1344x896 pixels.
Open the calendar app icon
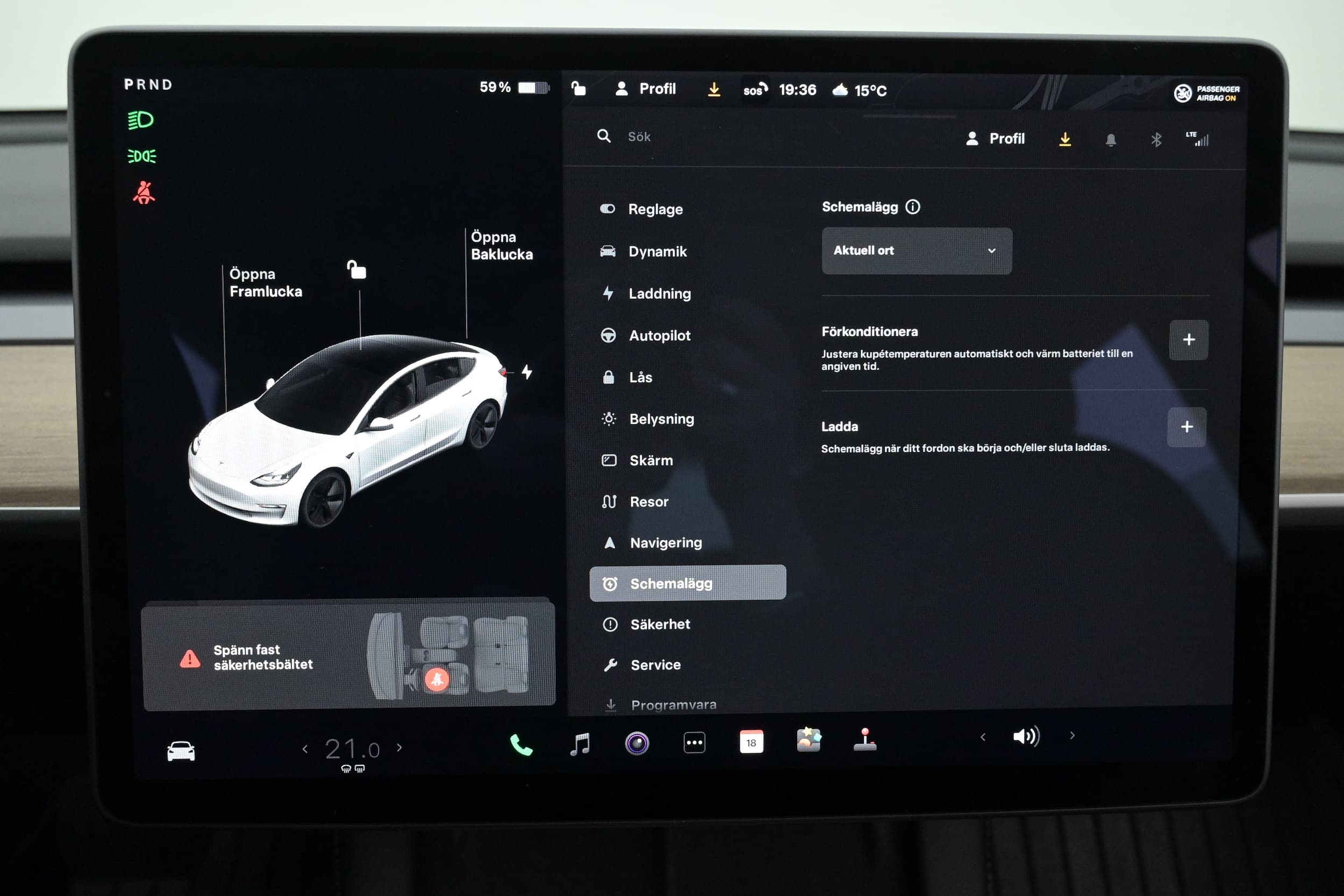click(x=751, y=742)
